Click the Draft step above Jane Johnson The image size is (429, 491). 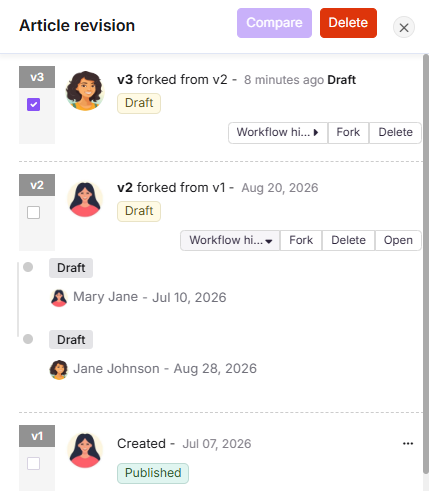click(x=71, y=340)
